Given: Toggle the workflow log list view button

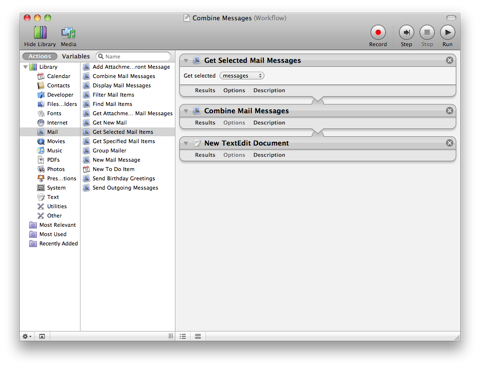Looking at the screenshot, I should (183, 337).
